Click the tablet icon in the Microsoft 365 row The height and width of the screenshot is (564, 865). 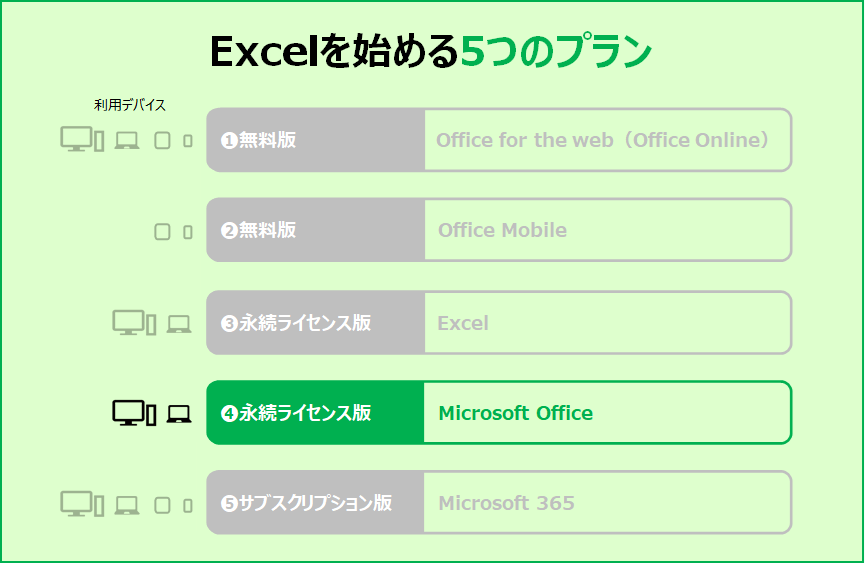162,505
